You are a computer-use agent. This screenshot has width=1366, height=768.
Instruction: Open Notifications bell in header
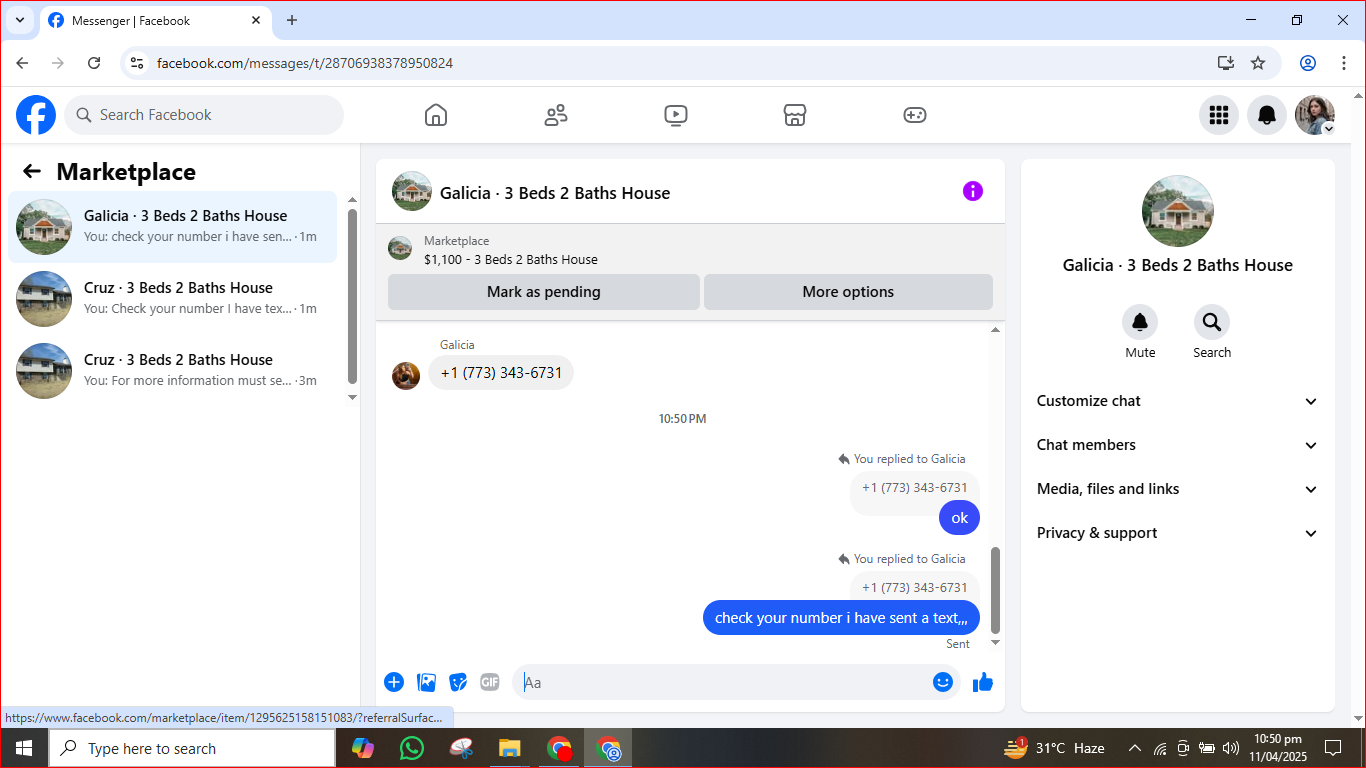[x=1267, y=115]
